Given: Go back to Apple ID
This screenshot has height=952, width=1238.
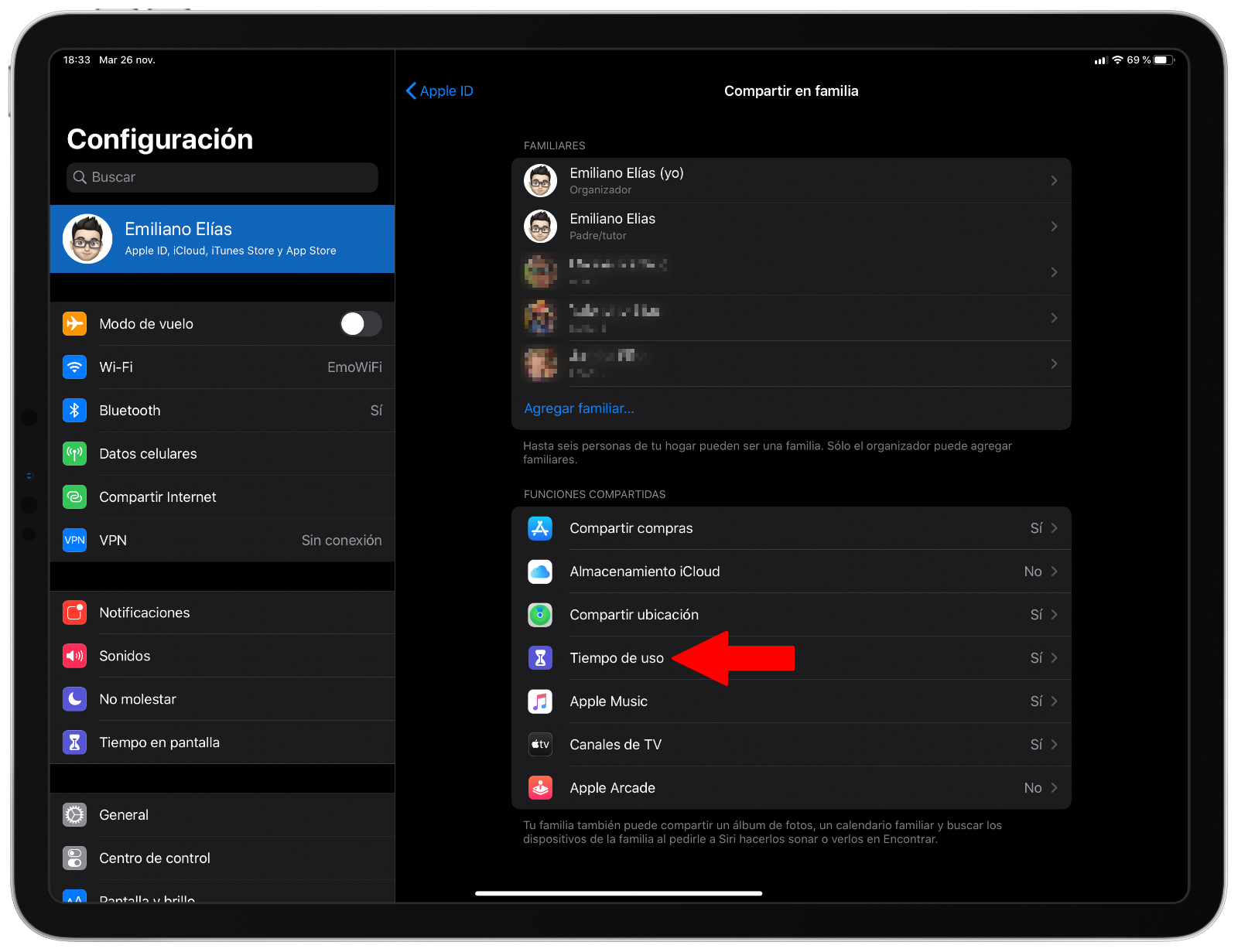Looking at the screenshot, I should 439,90.
